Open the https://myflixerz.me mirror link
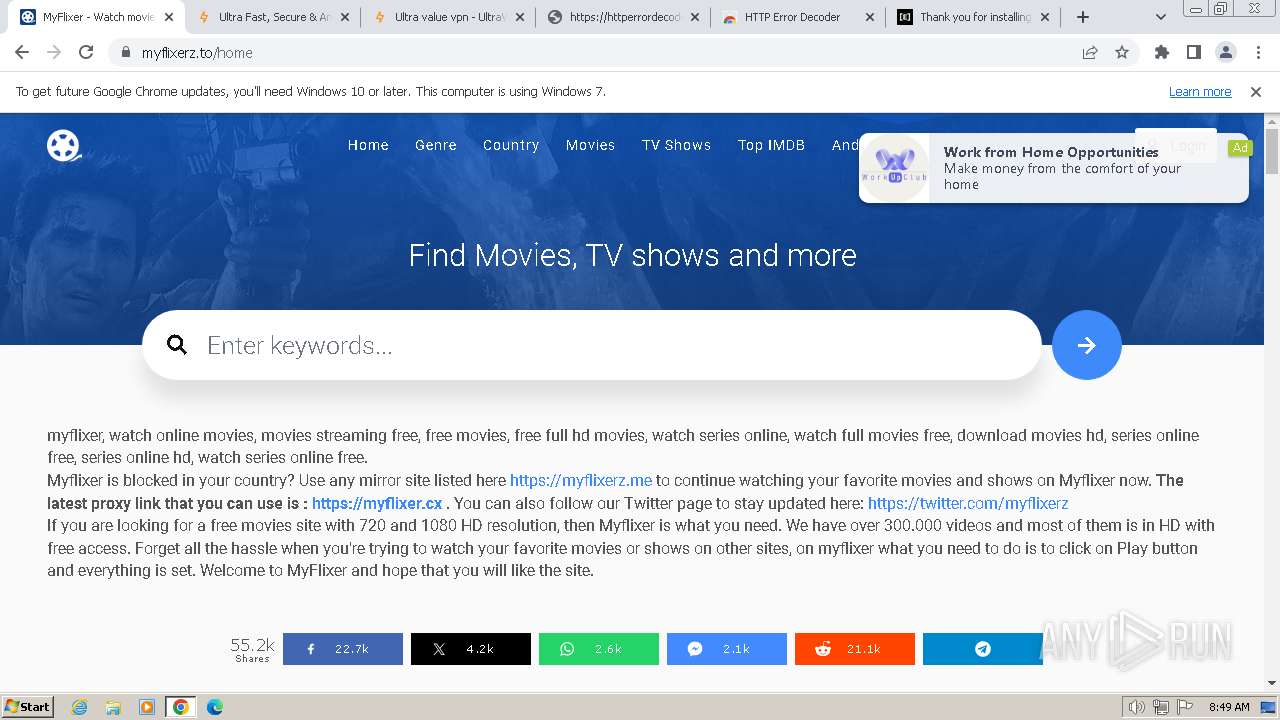This screenshot has height=720, width=1280. pyautogui.click(x=581, y=480)
